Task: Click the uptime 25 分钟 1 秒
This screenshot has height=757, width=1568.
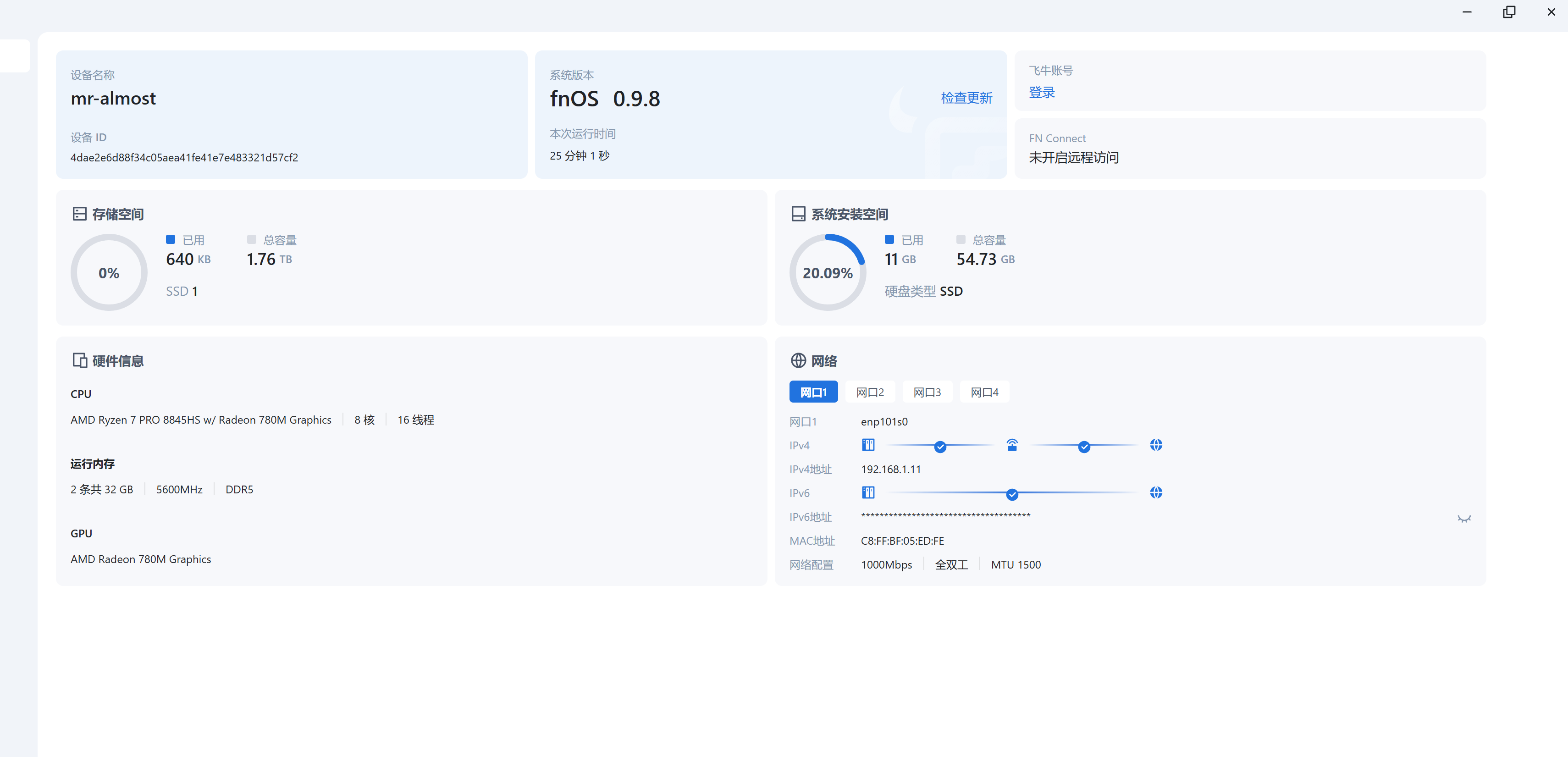Action: [580, 156]
